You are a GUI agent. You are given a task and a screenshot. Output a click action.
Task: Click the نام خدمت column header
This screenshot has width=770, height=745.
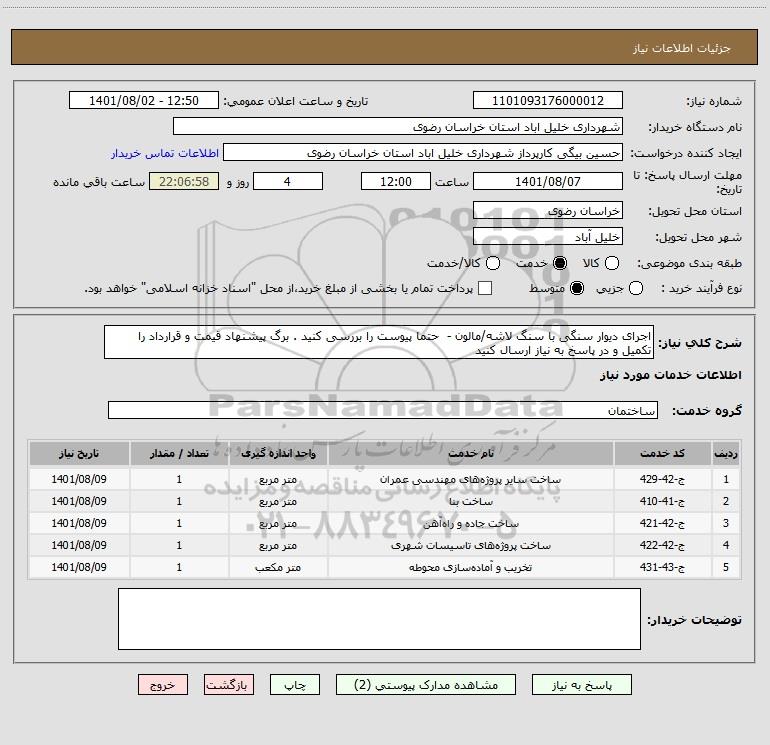470,453
